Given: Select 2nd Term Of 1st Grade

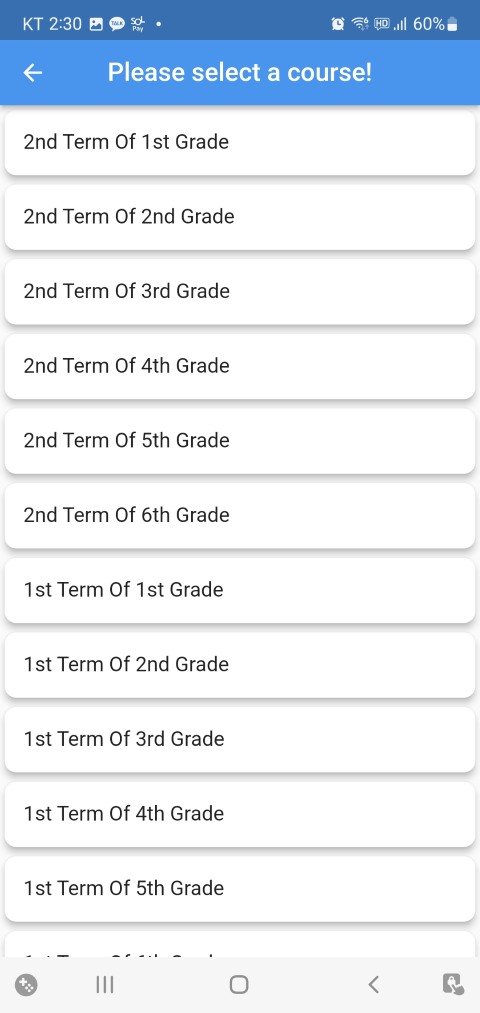Looking at the screenshot, I should [x=240, y=142].
